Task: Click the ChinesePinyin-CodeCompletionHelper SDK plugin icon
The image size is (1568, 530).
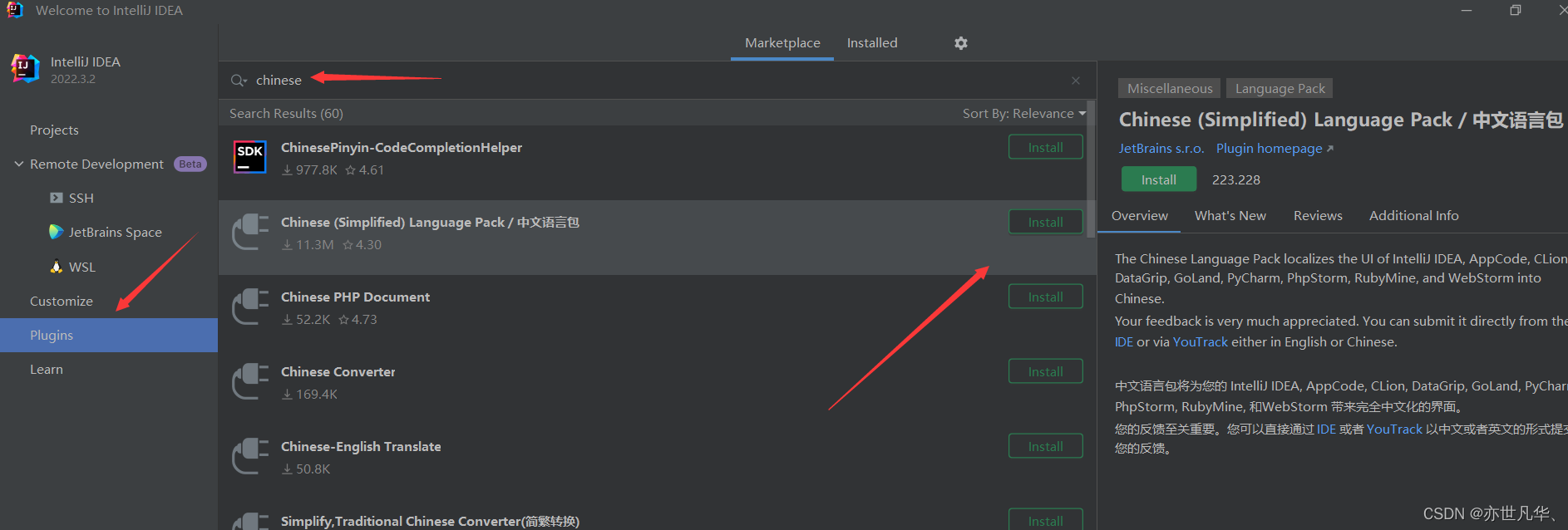Action: click(250, 157)
